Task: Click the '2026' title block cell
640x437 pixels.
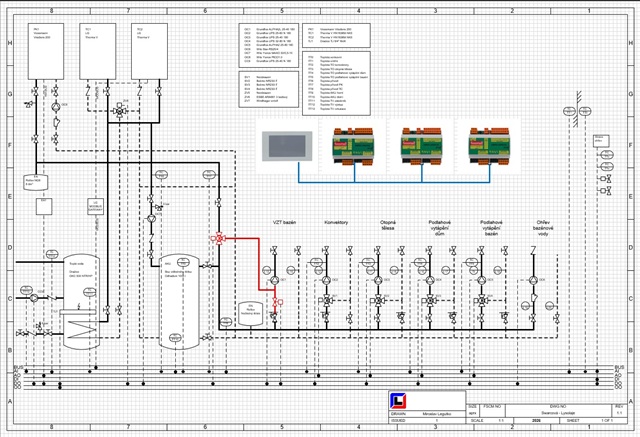Action: tap(536, 420)
